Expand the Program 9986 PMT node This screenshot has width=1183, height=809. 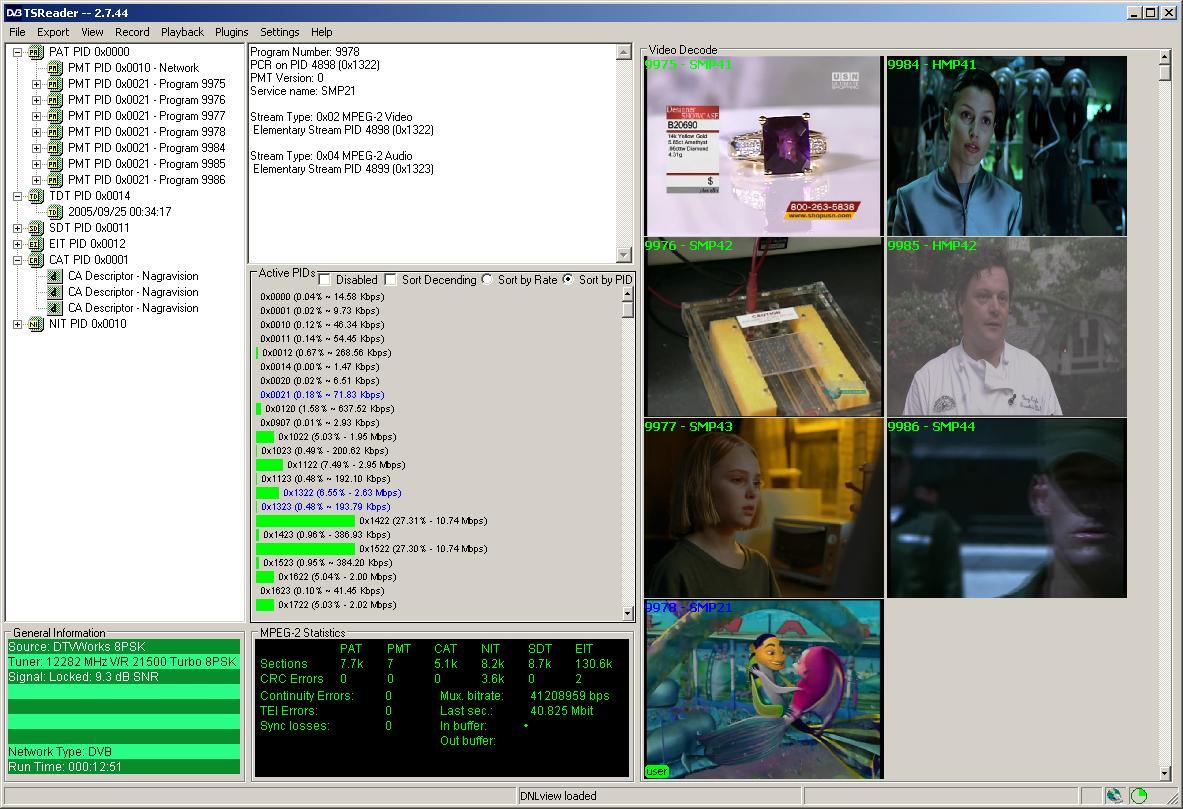click(x=36, y=180)
